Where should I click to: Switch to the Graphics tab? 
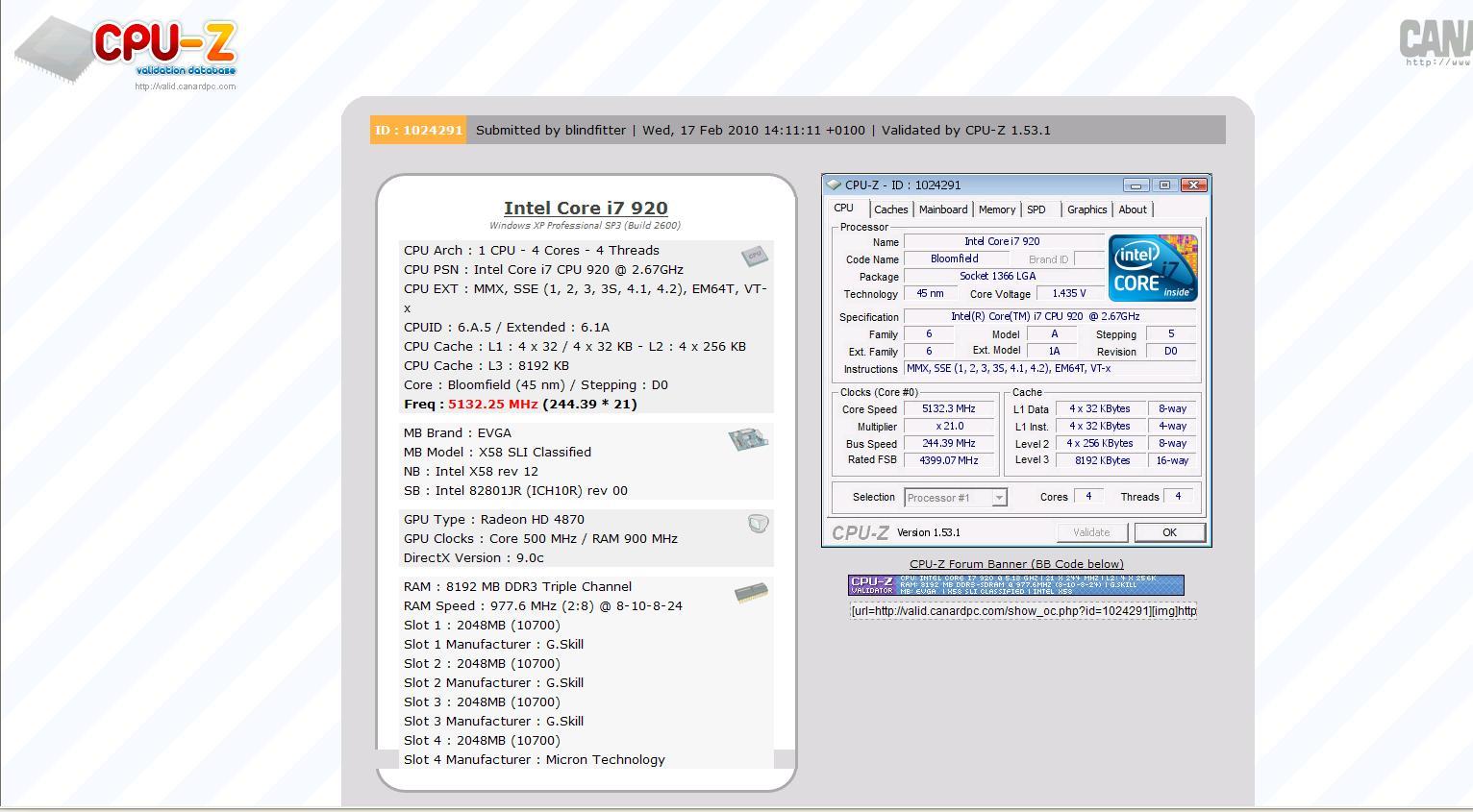(x=1087, y=209)
